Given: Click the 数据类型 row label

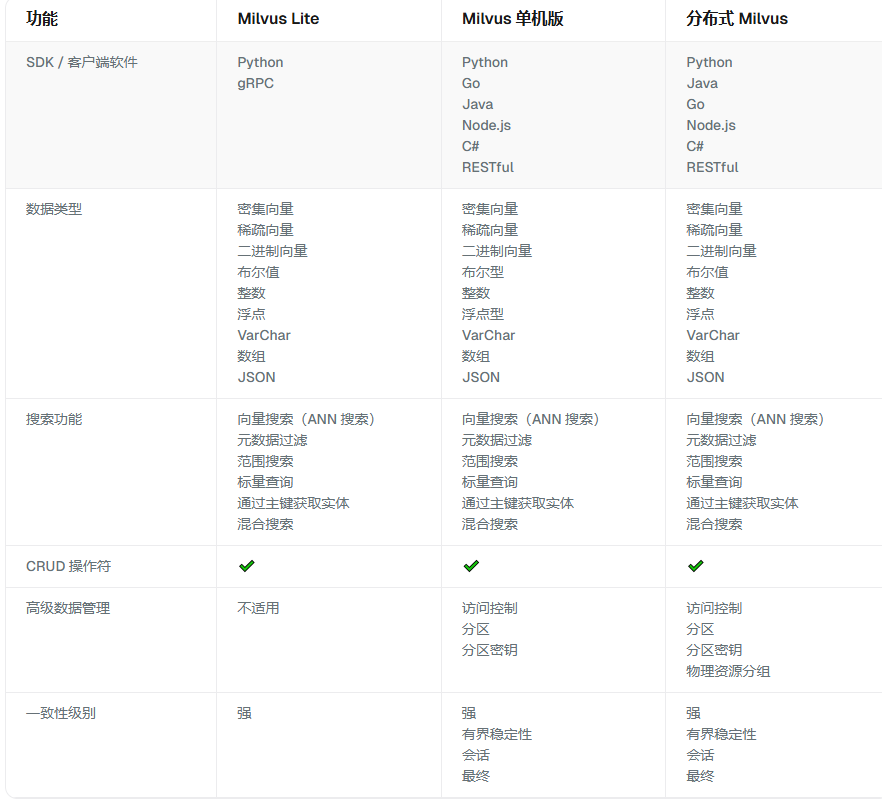Looking at the screenshot, I should 54,209.
